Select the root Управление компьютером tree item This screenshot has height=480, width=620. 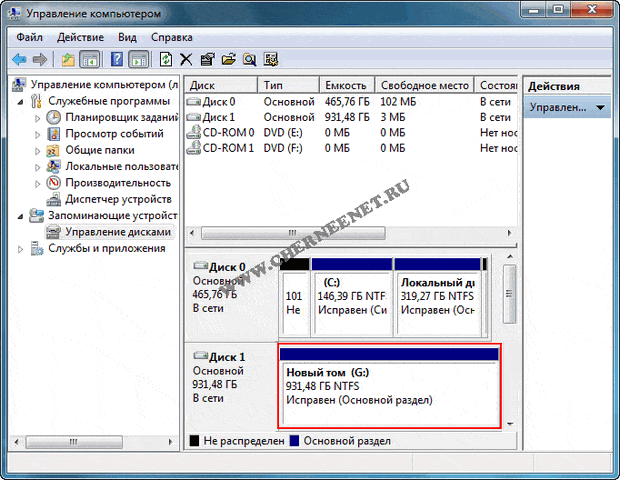click(x=104, y=85)
